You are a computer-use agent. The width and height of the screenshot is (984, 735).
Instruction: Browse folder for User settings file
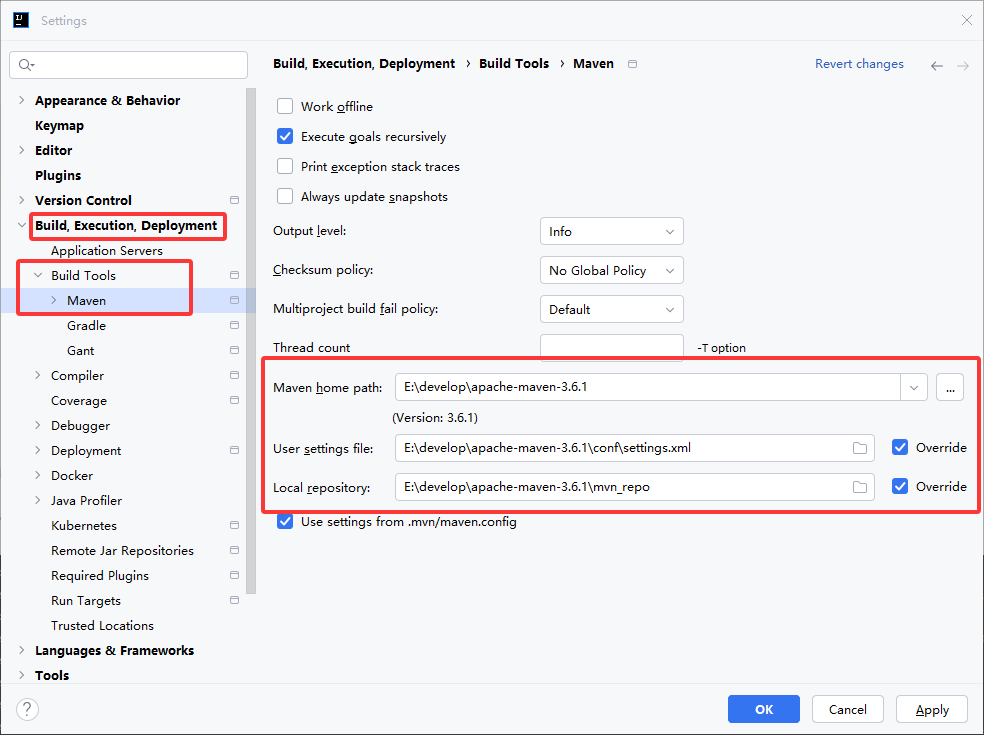(860, 448)
